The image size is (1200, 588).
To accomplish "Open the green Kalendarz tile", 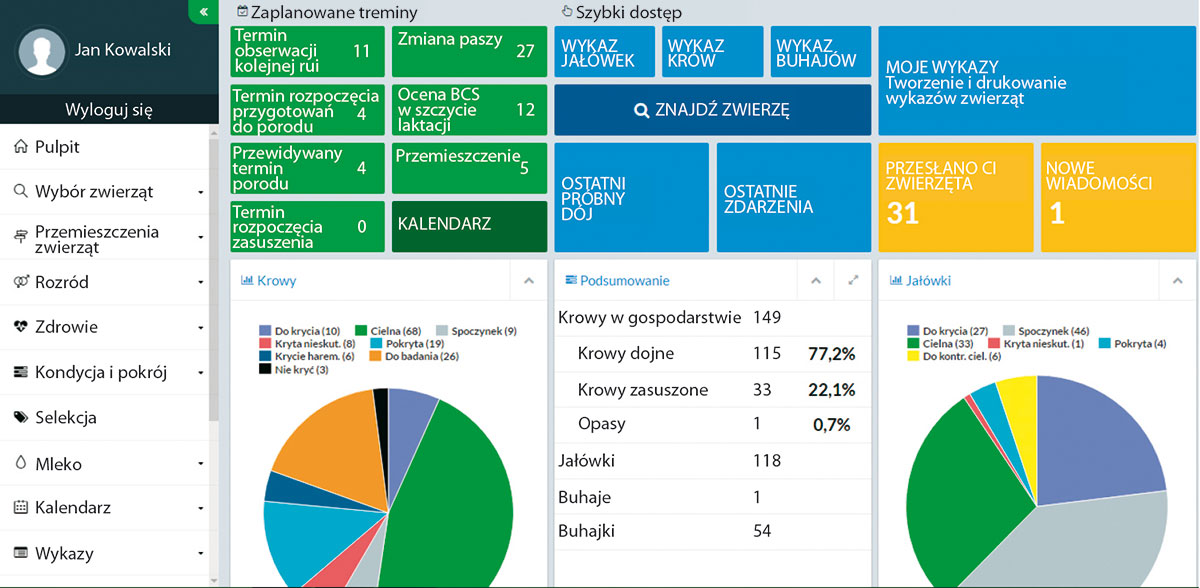I will coord(469,226).
